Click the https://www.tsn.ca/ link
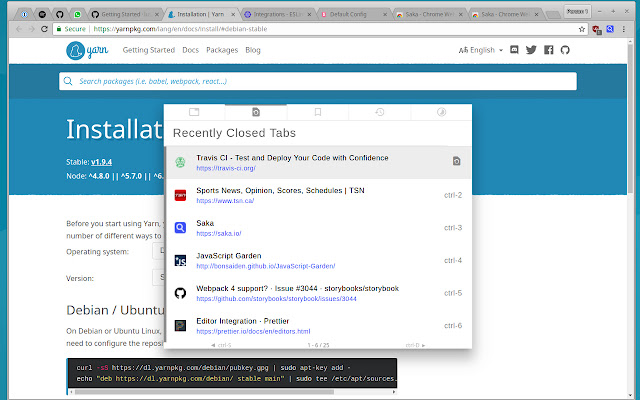This screenshot has height=400, width=640. [225, 201]
